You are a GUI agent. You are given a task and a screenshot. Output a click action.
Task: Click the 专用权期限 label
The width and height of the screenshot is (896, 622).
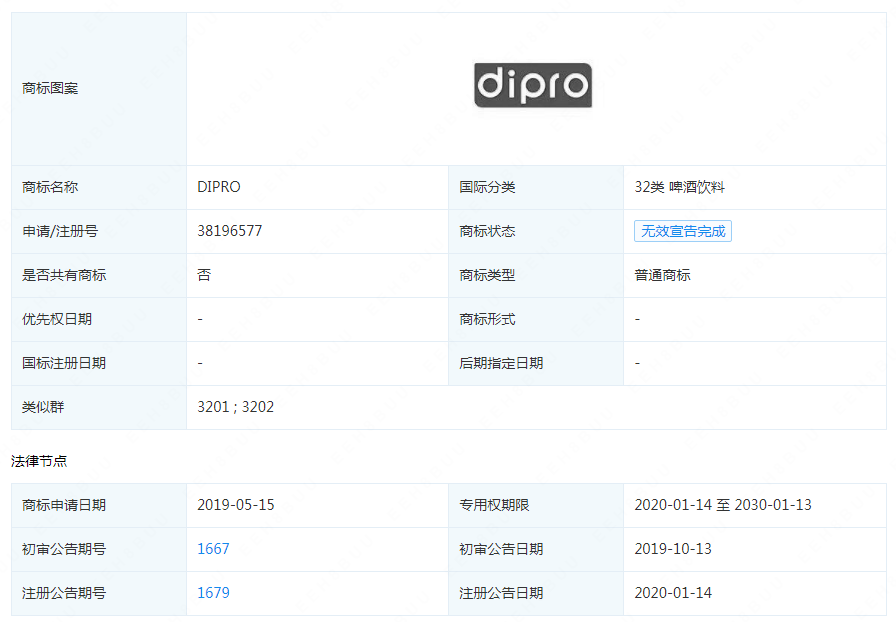[x=494, y=505]
